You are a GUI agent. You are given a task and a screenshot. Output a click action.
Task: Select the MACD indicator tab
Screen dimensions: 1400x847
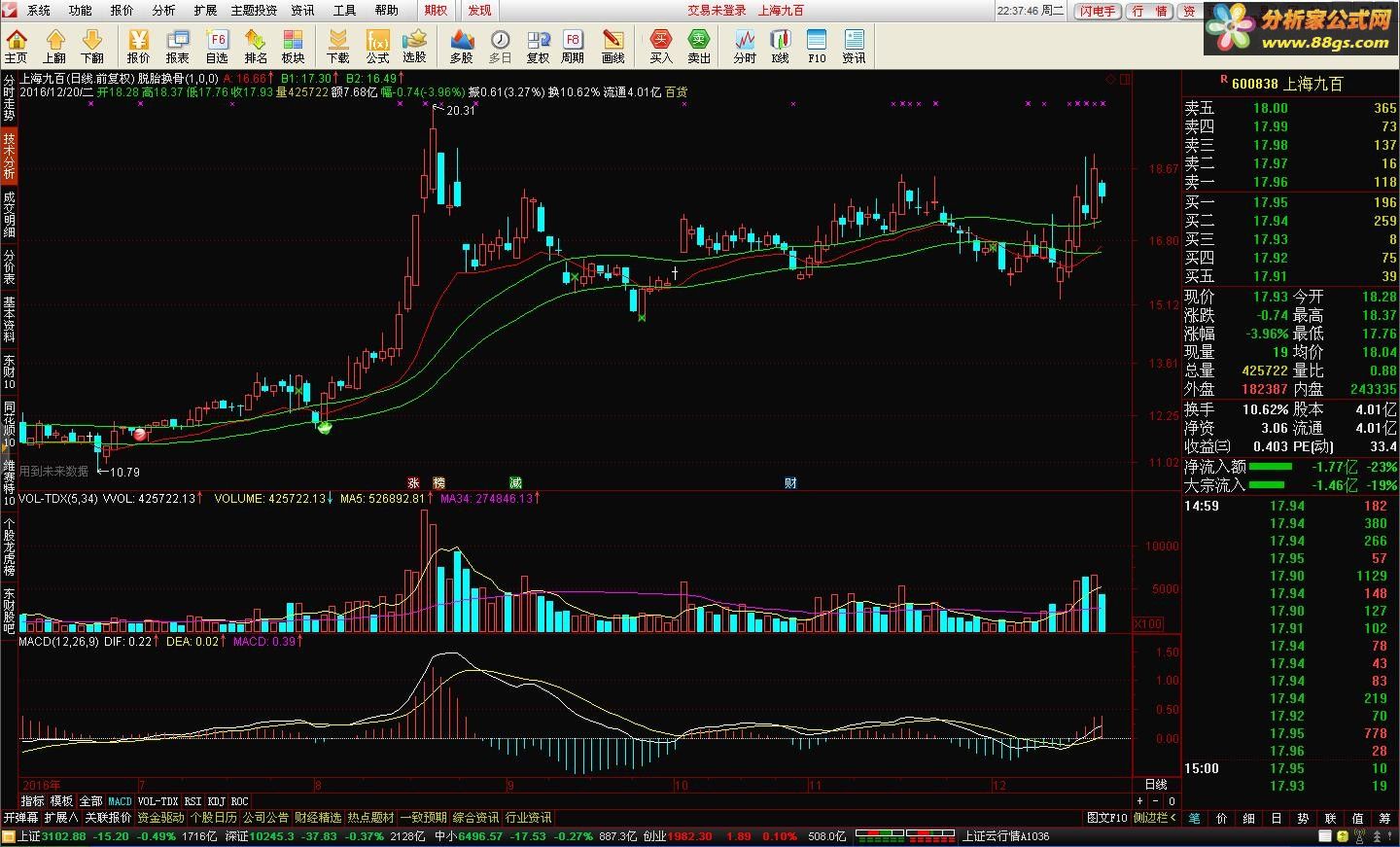(x=120, y=801)
